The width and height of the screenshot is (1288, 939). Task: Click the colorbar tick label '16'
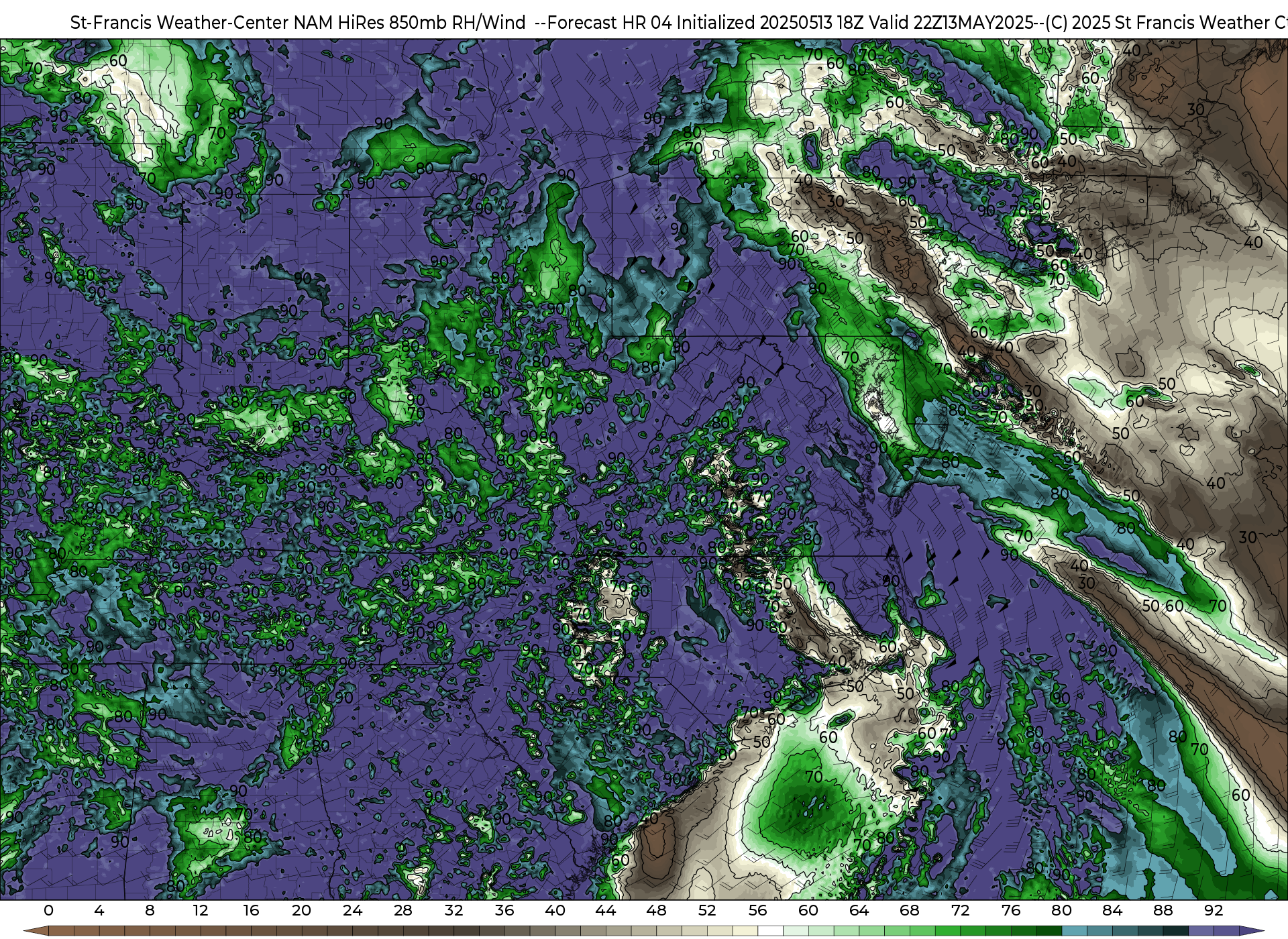click(251, 910)
